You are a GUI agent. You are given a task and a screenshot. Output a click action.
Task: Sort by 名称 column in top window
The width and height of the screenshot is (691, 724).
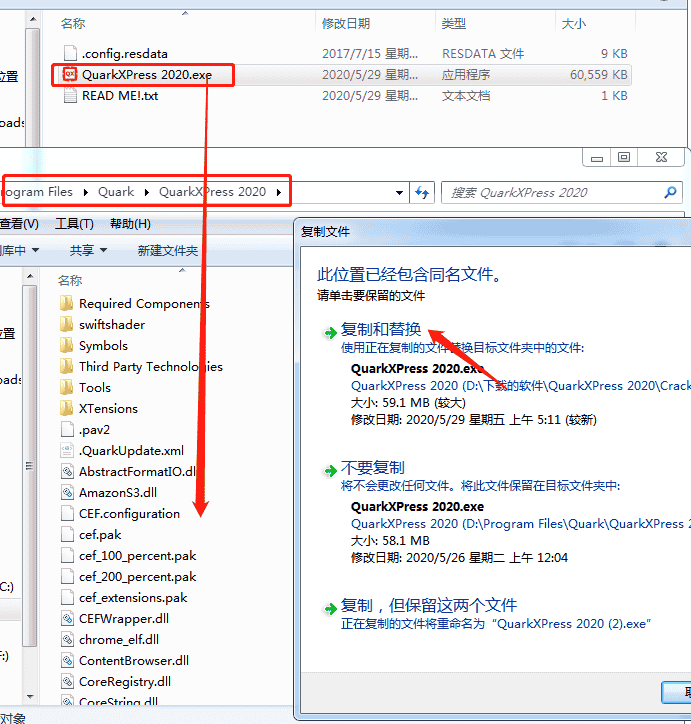click(x=73, y=23)
